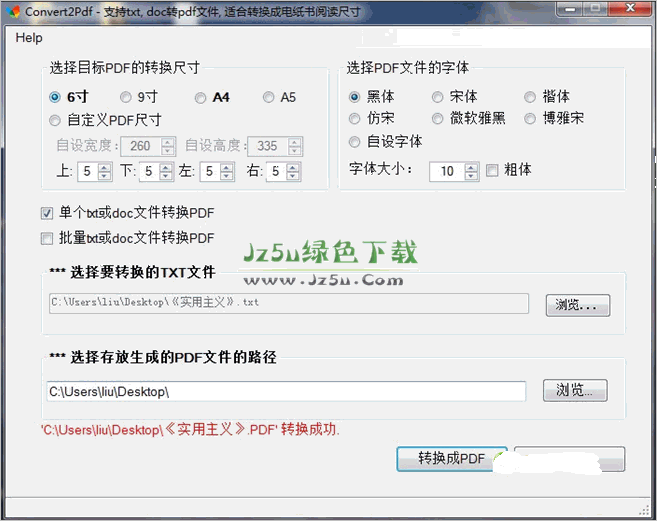Click the 选择目标PDF的转换尺寸 group label
Viewport: 657px width, 521px height.
(124, 67)
